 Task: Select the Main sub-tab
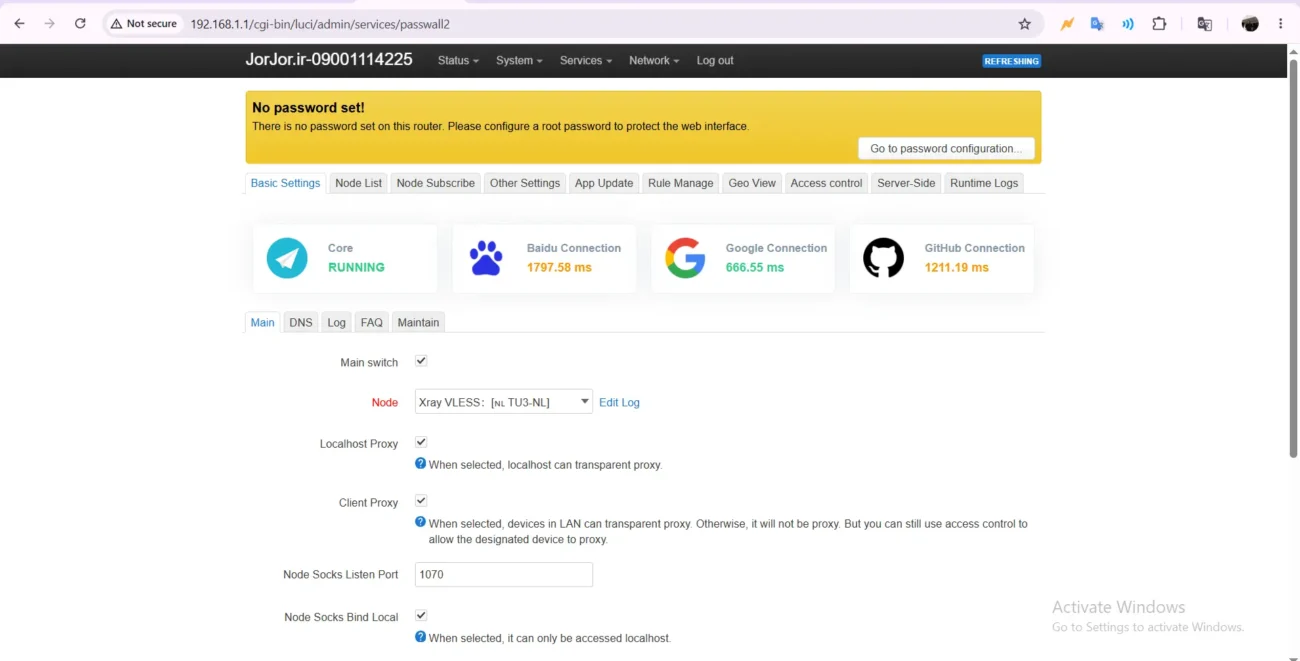pos(263,322)
